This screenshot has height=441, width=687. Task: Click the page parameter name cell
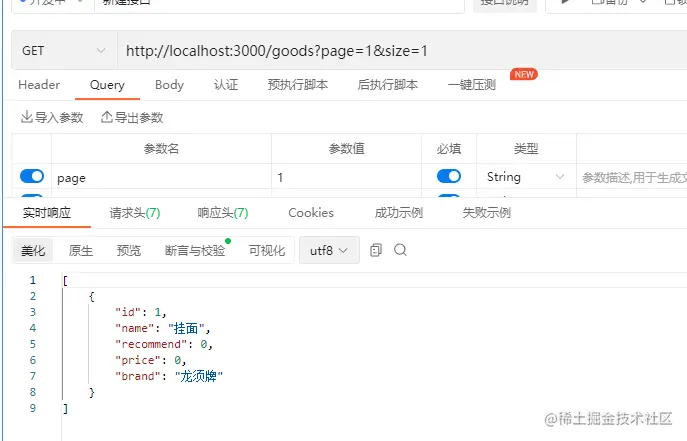[x=161, y=177]
